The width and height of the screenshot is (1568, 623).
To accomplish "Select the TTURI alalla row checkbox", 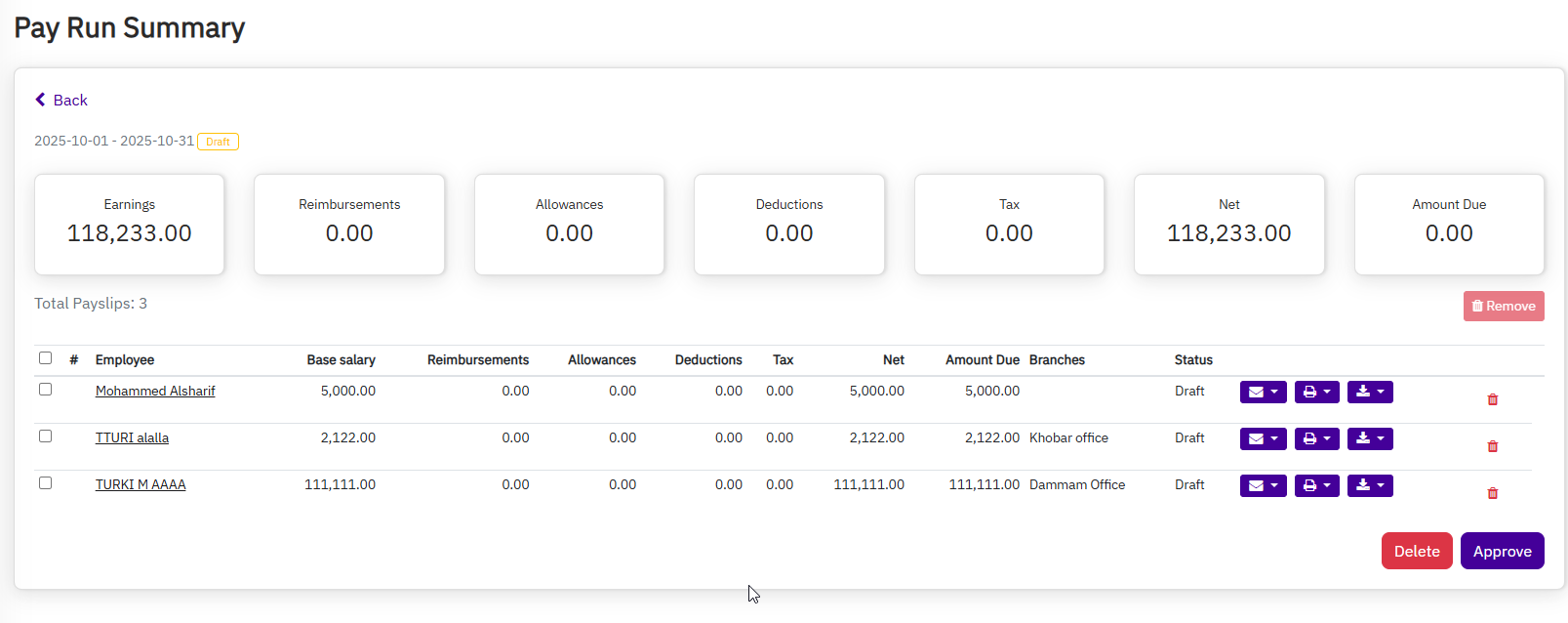I will [45, 436].
